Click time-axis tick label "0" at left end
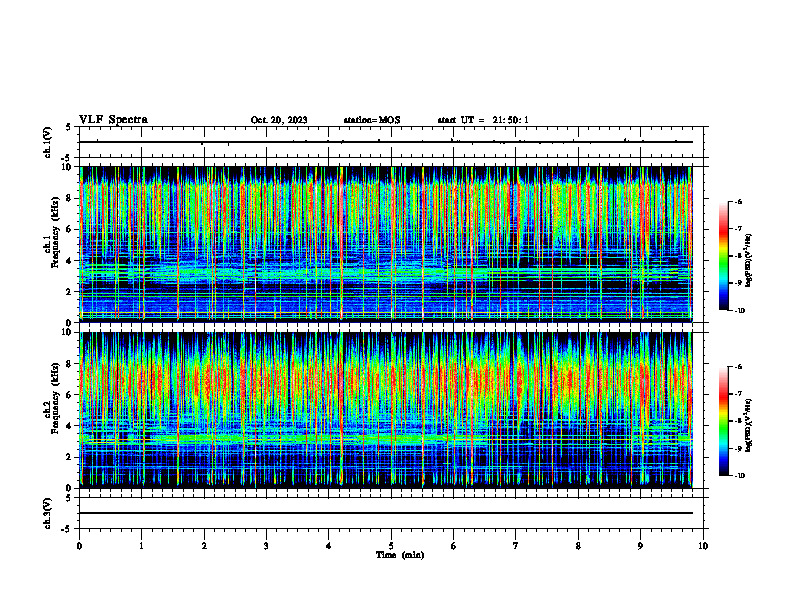This screenshot has width=792, height=612. (x=79, y=546)
